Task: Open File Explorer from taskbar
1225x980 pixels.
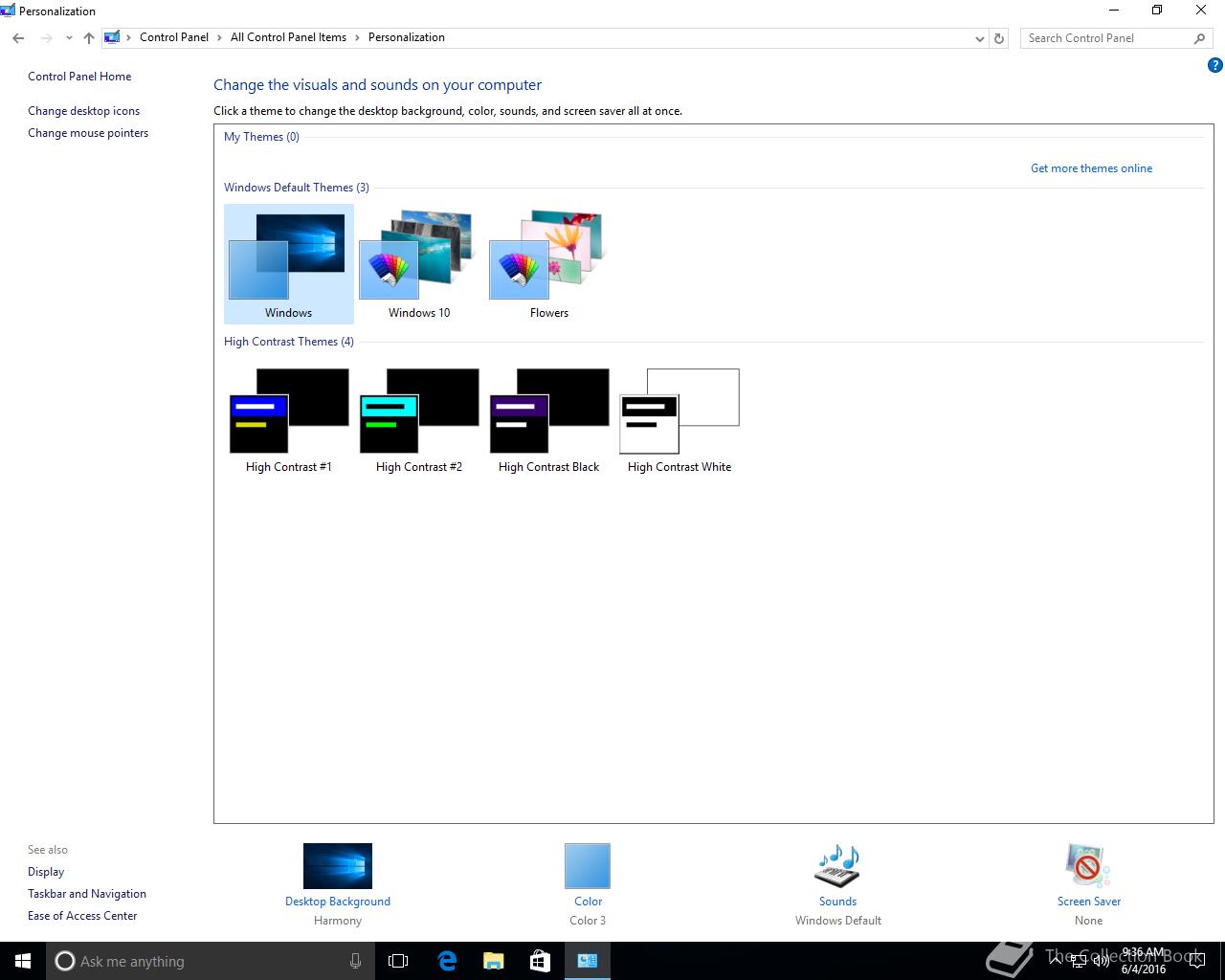Action: click(493, 961)
